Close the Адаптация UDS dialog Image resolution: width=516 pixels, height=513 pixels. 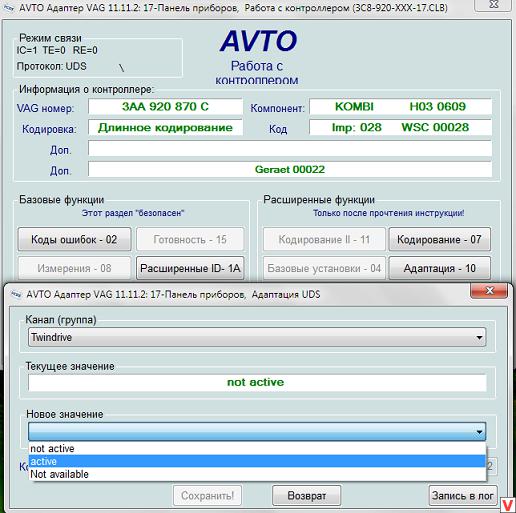(x=489, y=291)
